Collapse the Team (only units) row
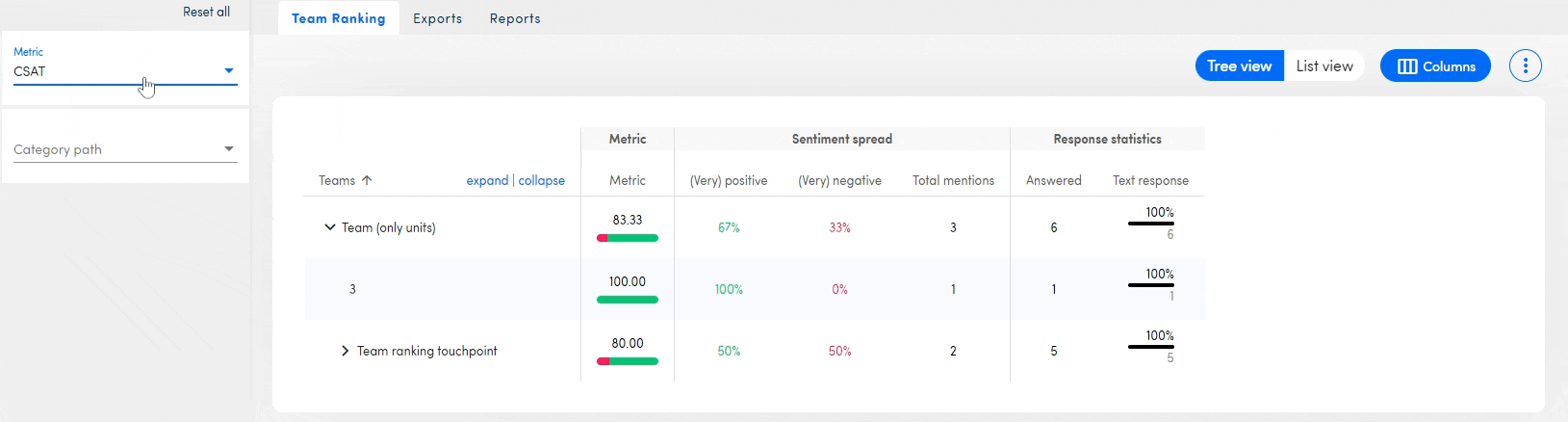 pyautogui.click(x=330, y=227)
